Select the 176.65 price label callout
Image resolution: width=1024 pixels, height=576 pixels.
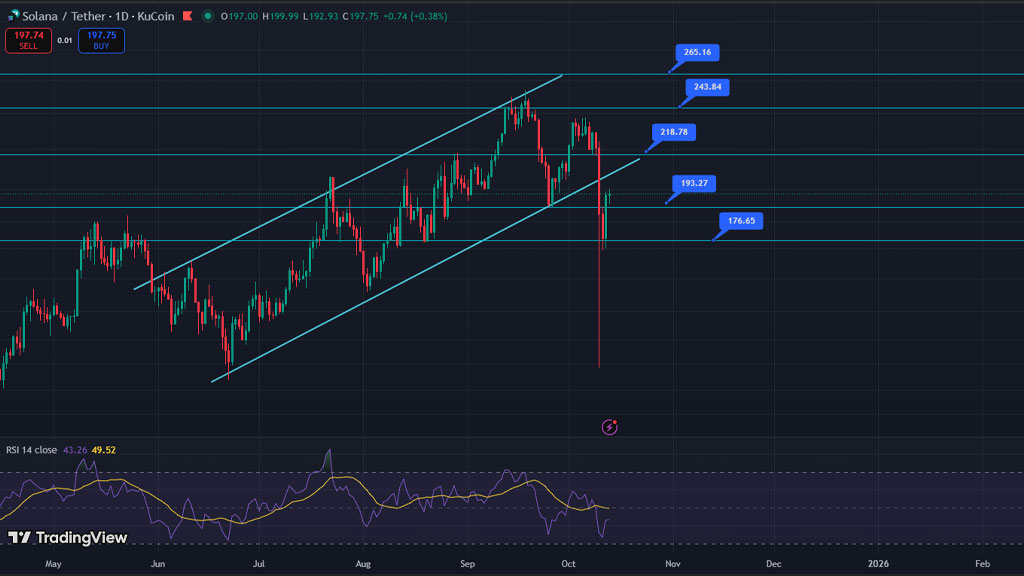[740, 220]
